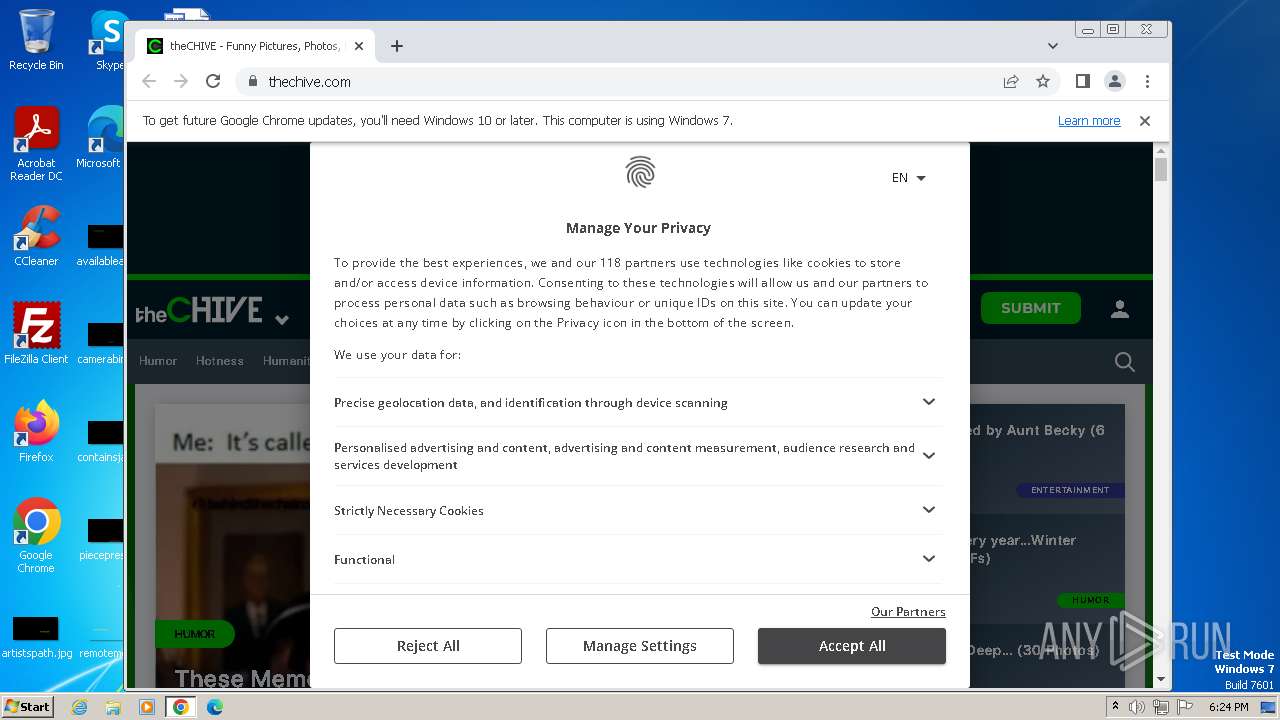
Task: Open File Explorer from taskbar
Action: [x=113, y=707]
